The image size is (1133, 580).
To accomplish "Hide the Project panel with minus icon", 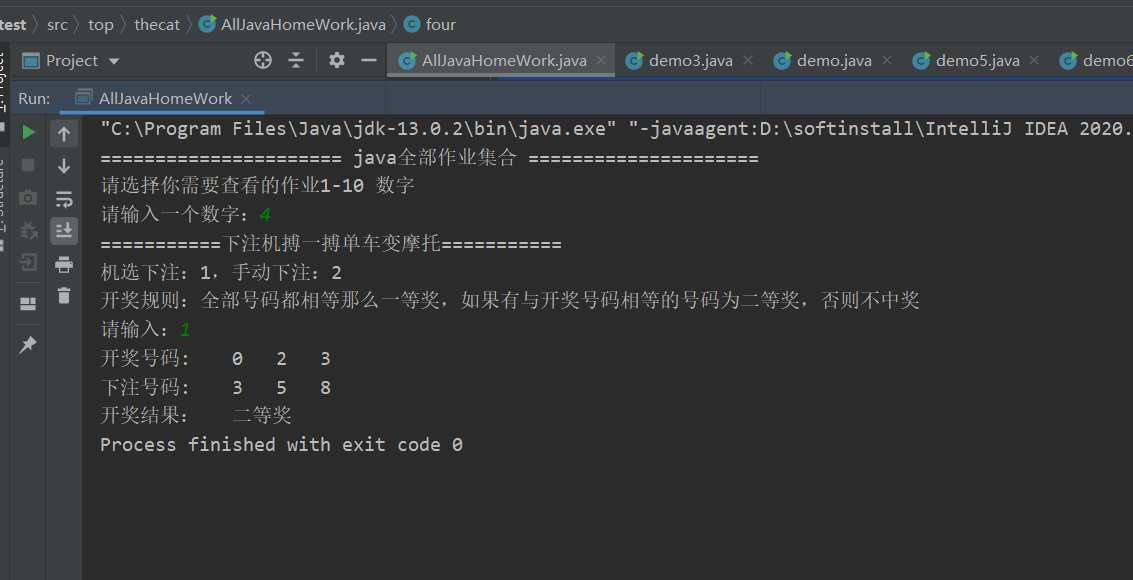I will tap(369, 61).
